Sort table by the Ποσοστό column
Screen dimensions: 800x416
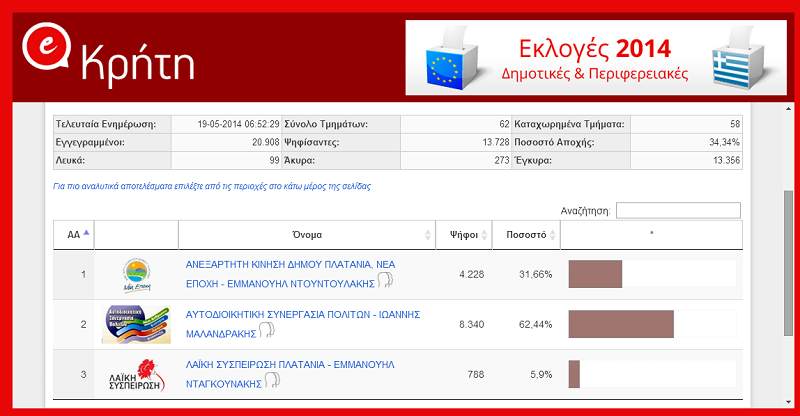[x=526, y=235]
